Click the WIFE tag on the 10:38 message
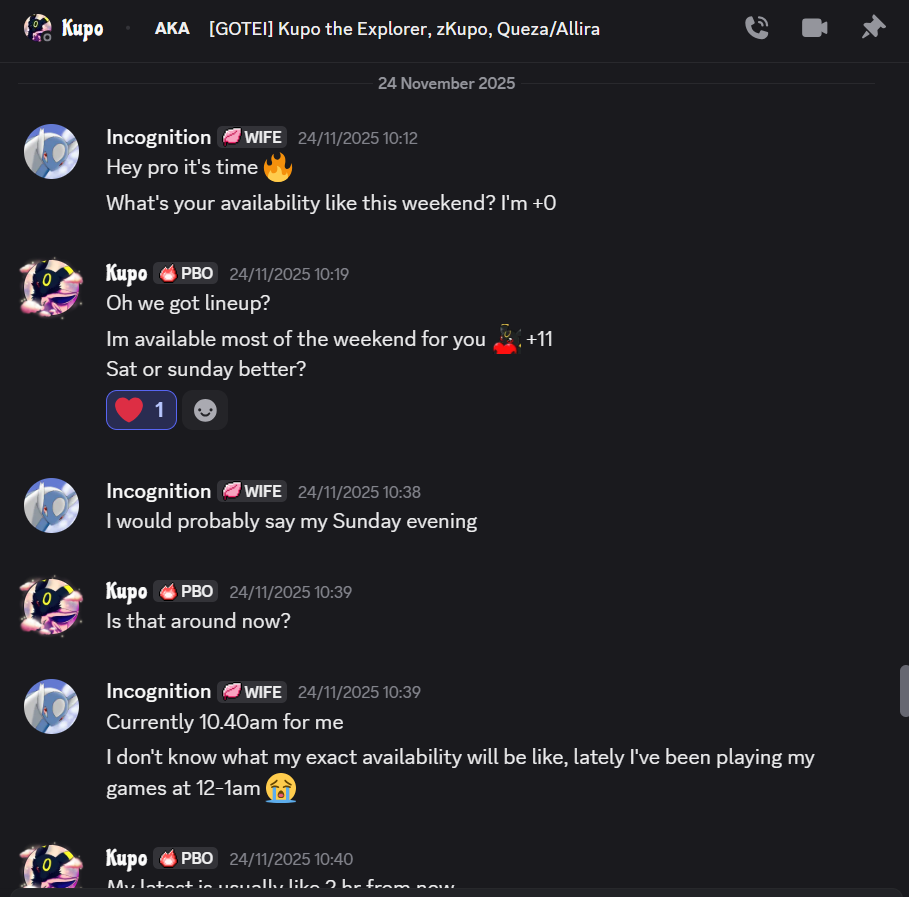The image size is (909, 897). pyautogui.click(x=252, y=491)
